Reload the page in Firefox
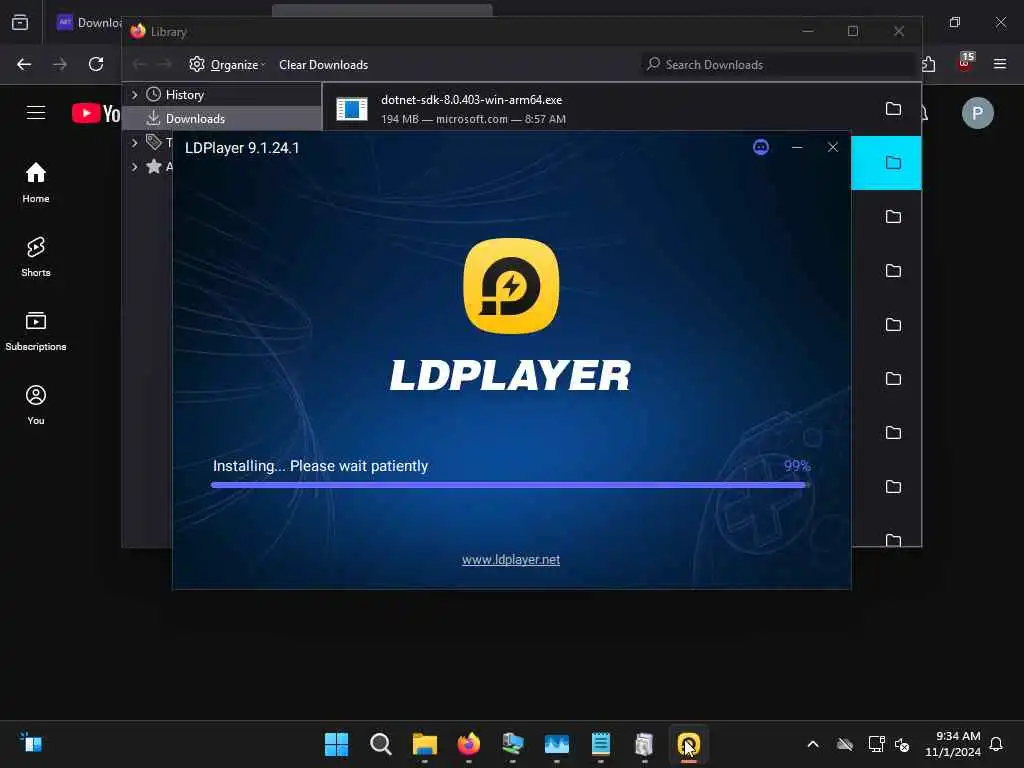The height and width of the screenshot is (768, 1024). coord(96,64)
